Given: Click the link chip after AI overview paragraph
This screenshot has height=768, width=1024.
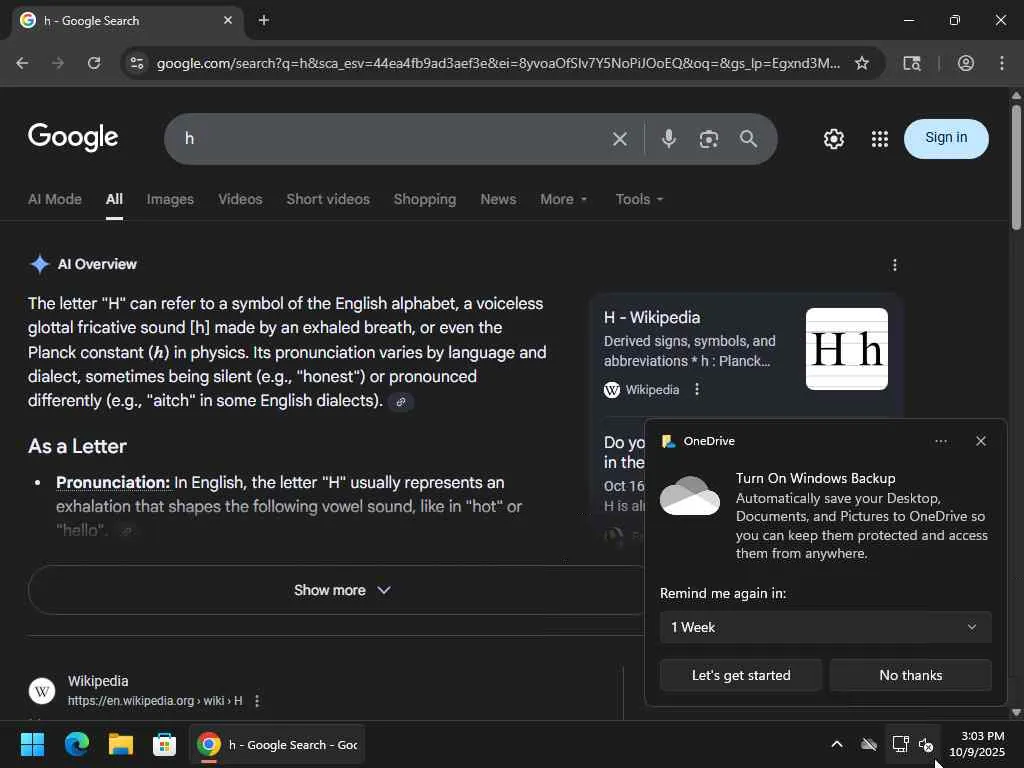Looking at the screenshot, I should 401,402.
